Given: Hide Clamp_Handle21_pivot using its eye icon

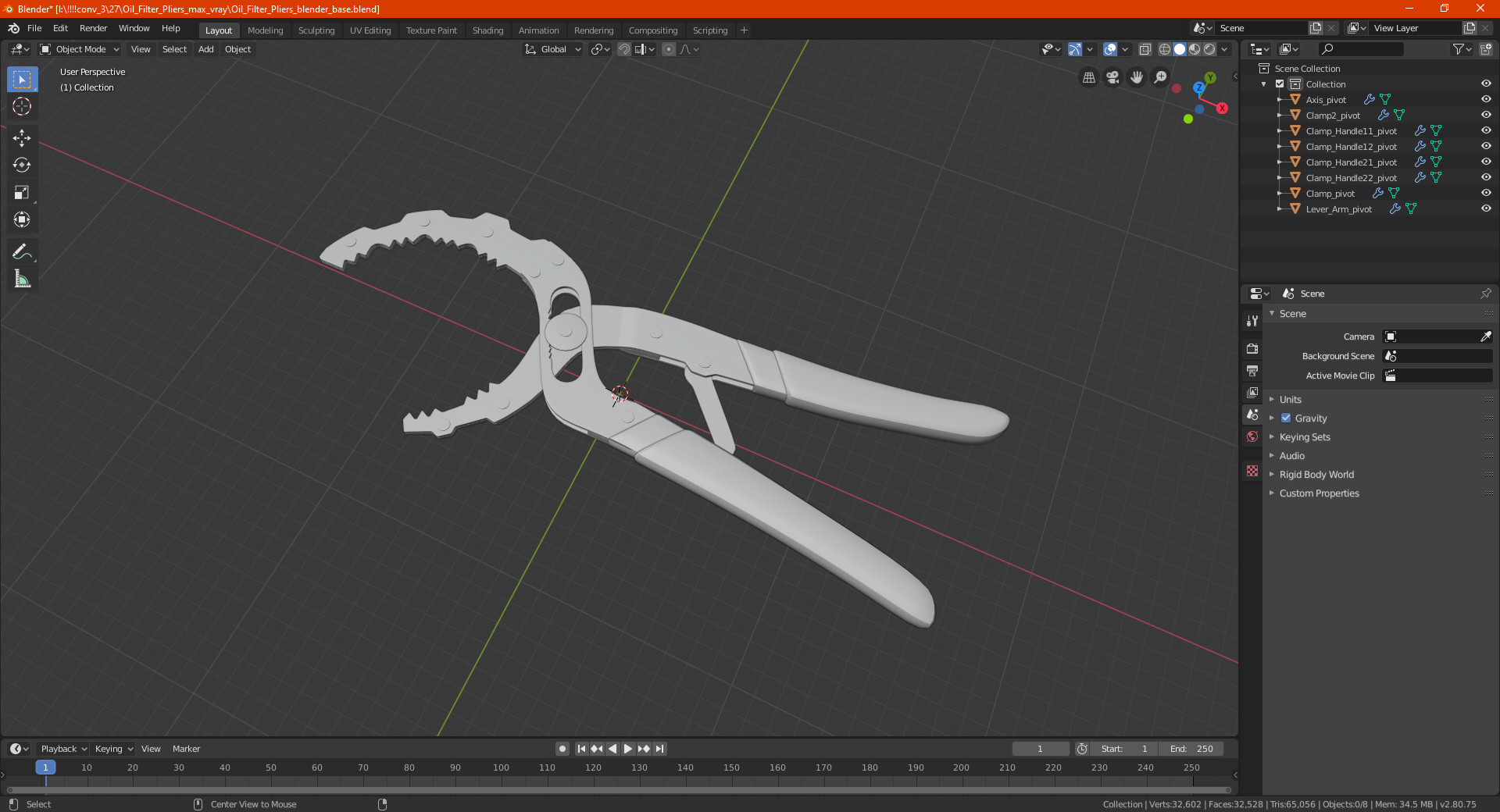Looking at the screenshot, I should [x=1486, y=162].
